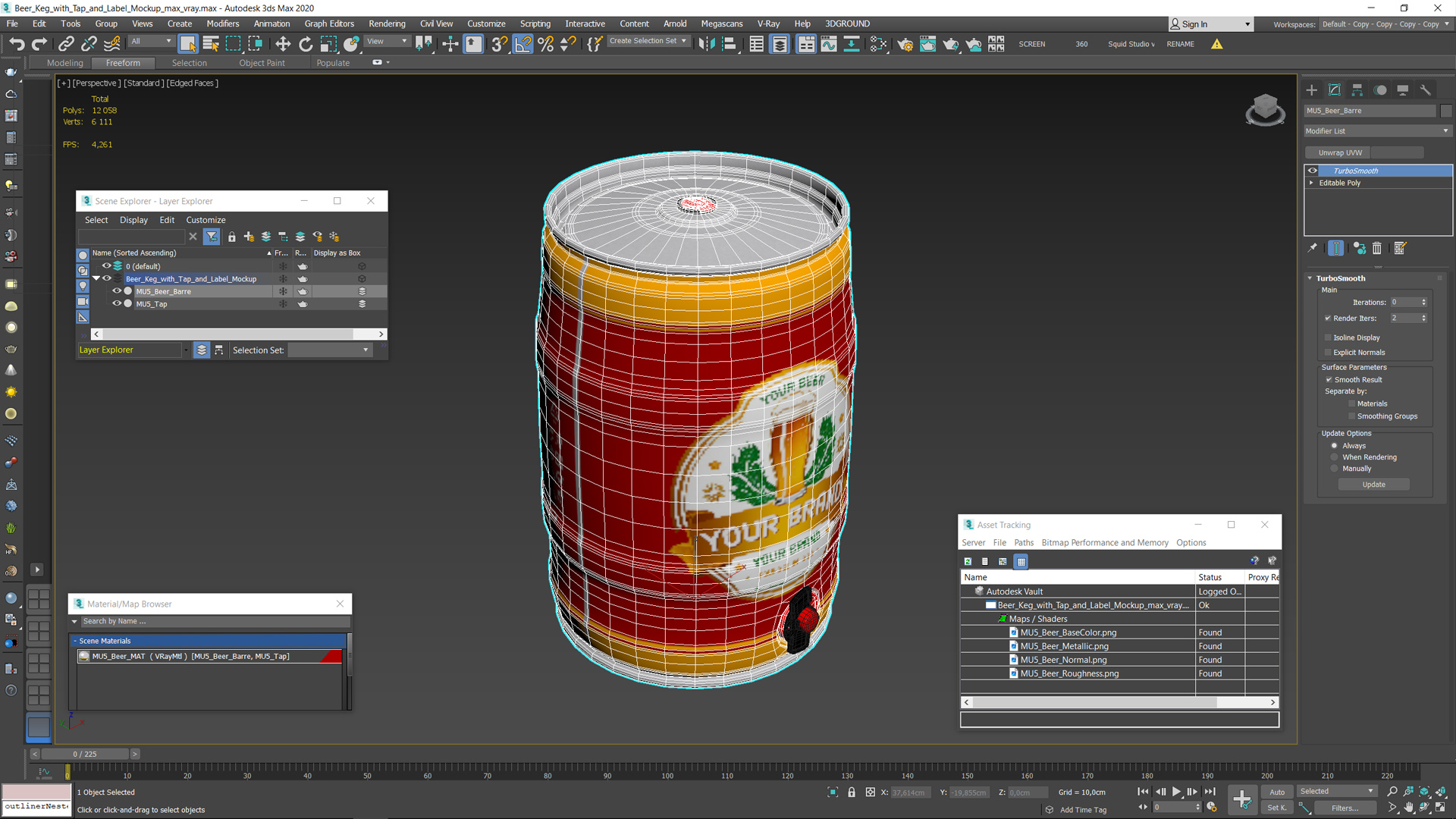The height and width of the screenshot is (819, 1456).
Task: Open the Modifiers menu
Action: [222, 24]
